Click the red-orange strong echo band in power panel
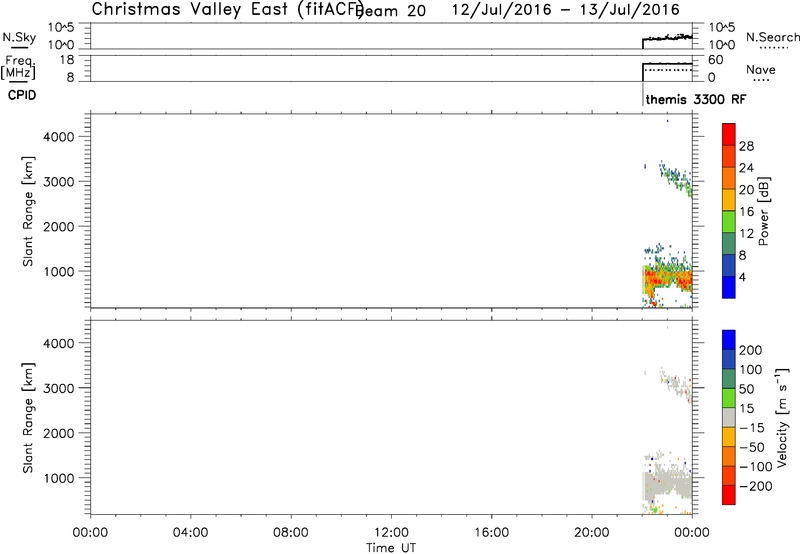The image size is (800, 554). click(667, 279)
